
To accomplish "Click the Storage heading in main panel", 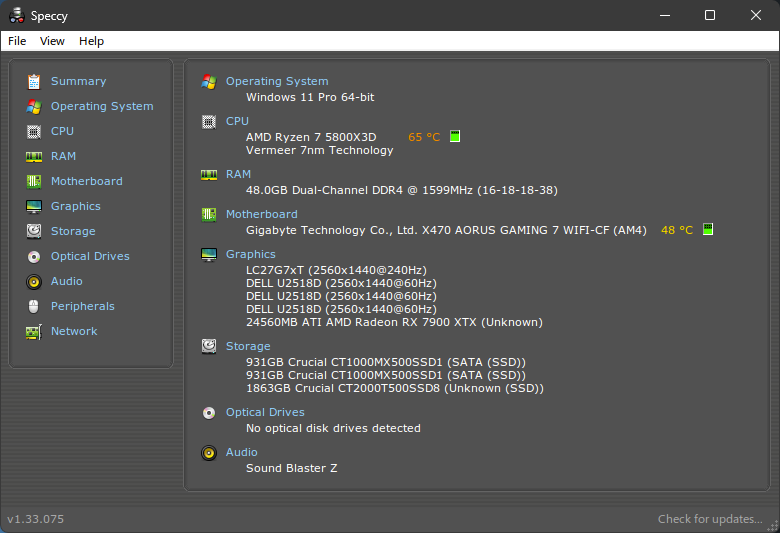I will point(248,346).
